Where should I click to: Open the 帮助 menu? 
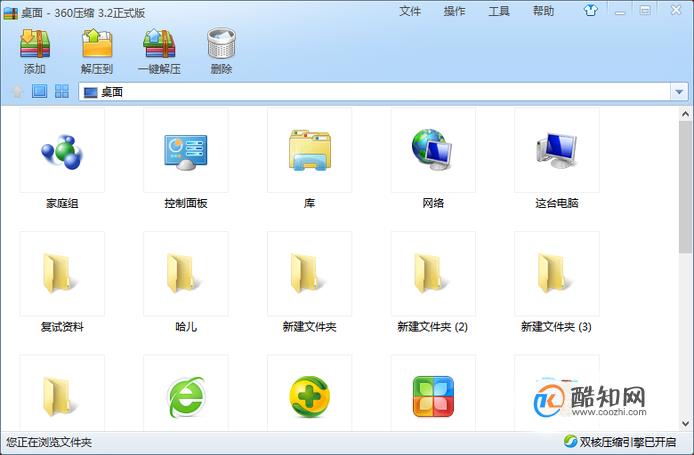(x=544, y=11)
